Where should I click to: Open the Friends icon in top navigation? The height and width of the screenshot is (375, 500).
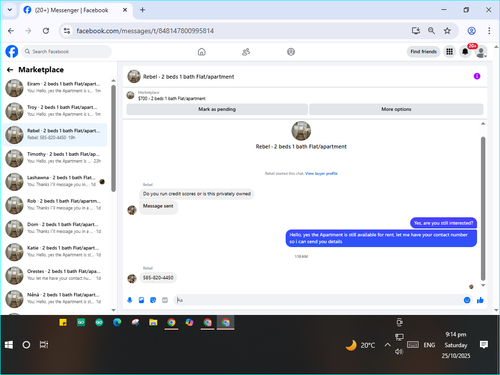(246, 52)
